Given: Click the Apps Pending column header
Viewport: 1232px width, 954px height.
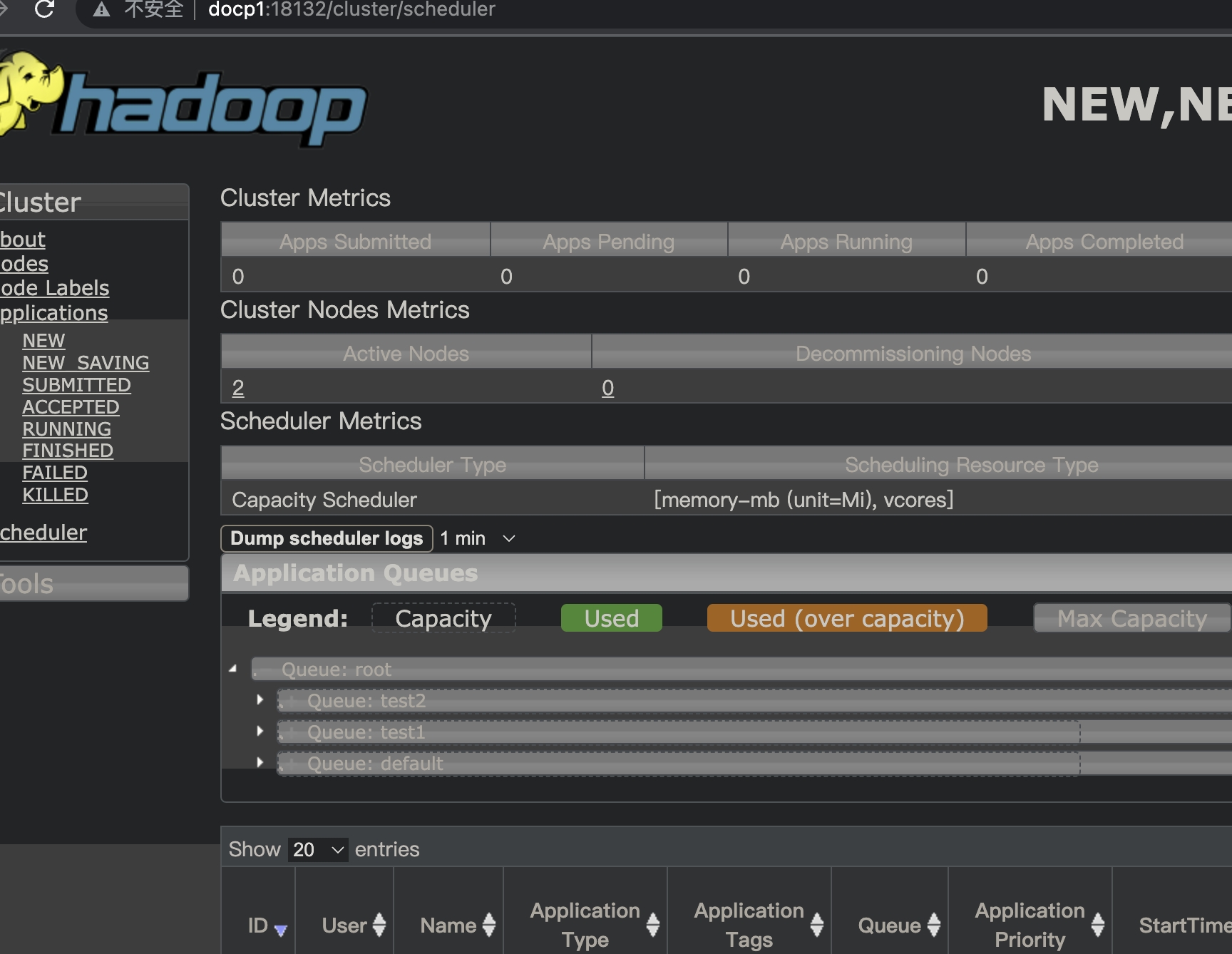Looking at the screenshot, I should [x=609, y=241].
